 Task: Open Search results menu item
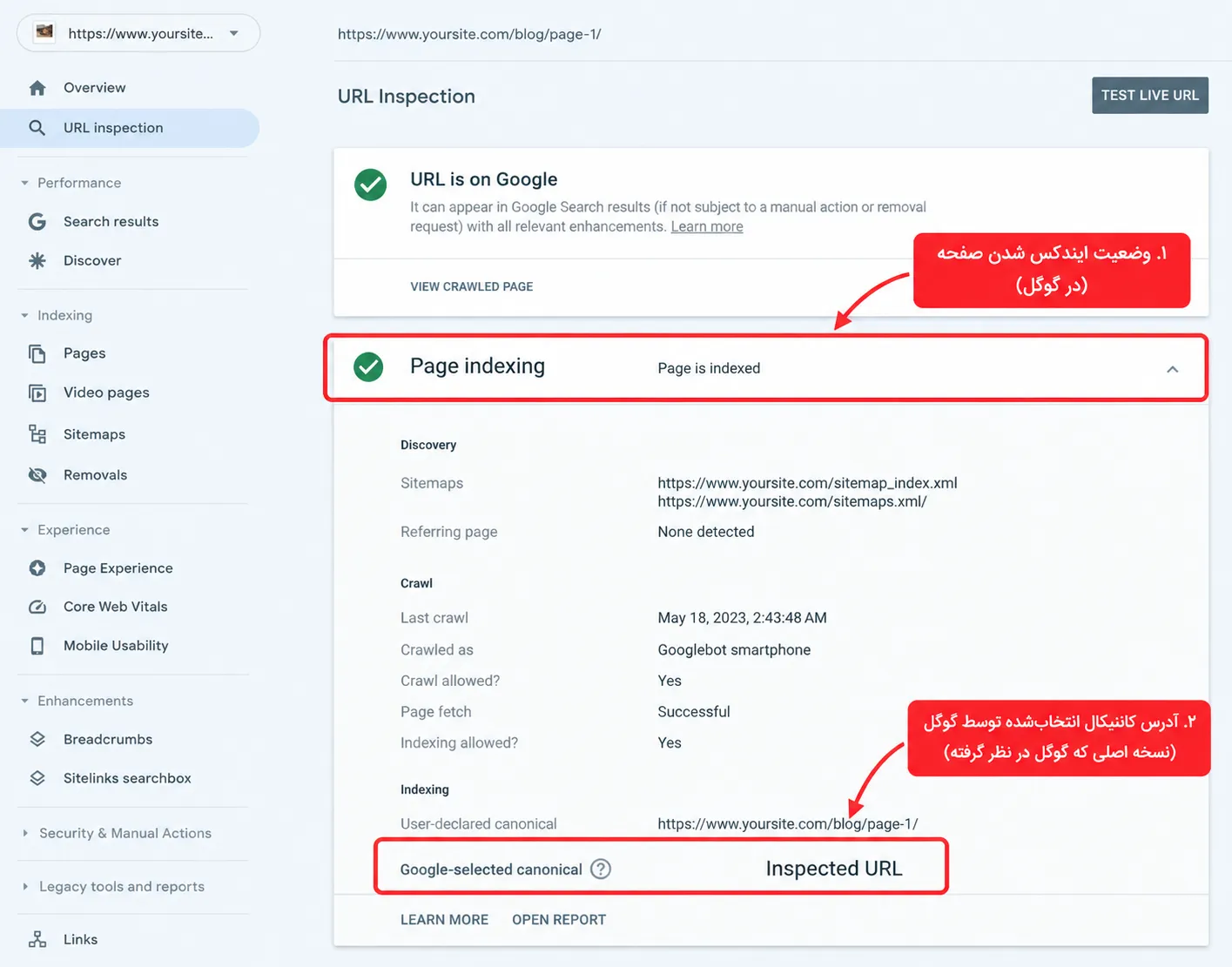[x=111, y=222]
